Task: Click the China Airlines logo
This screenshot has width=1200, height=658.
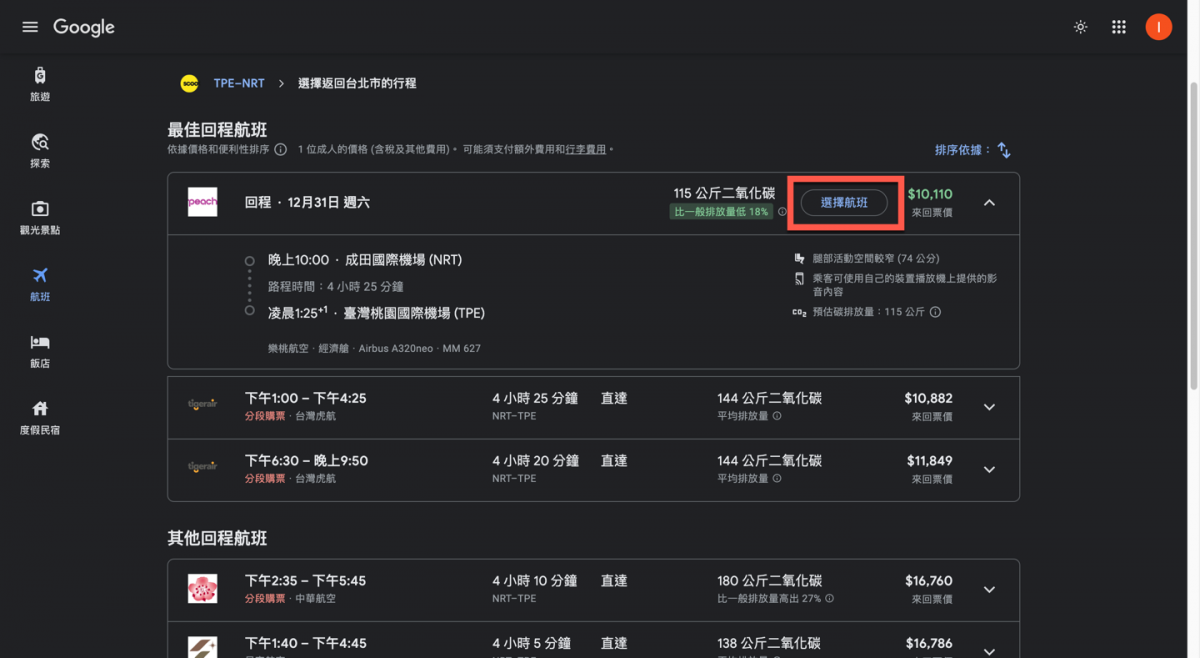Action: point(202,588)
